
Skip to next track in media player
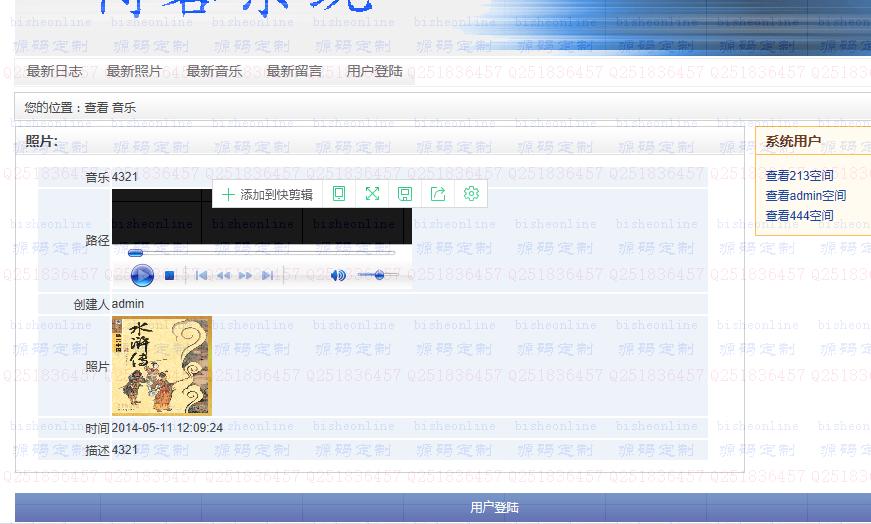click(268, 275)
